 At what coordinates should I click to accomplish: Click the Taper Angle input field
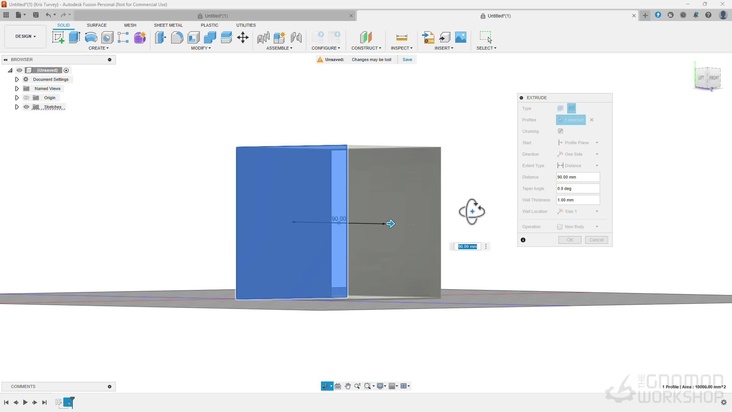pos(578,189)
